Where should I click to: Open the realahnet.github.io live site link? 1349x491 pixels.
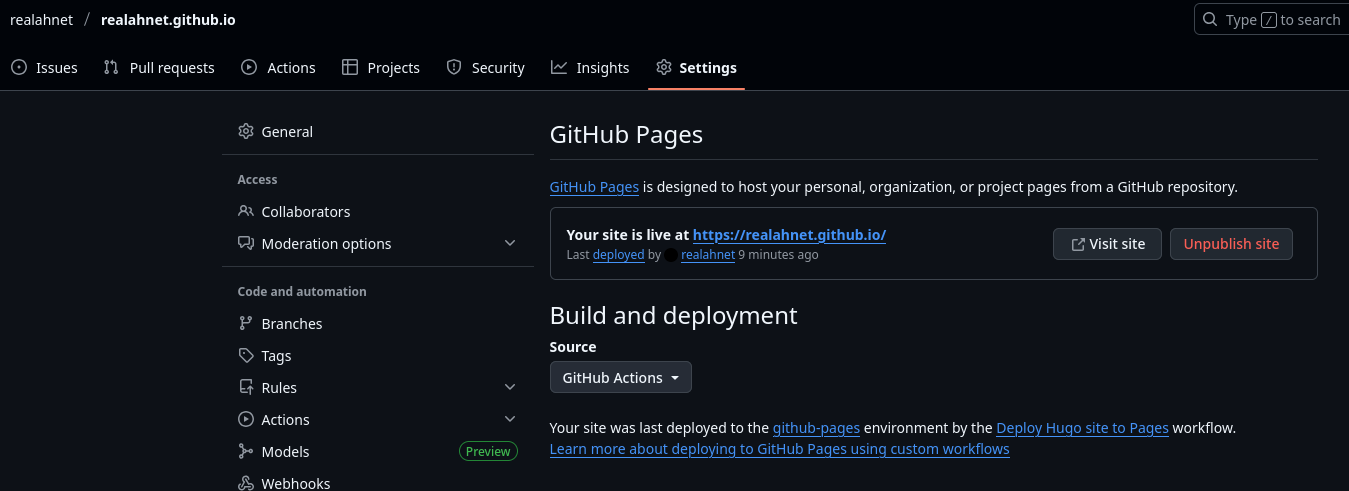[789, 235]
